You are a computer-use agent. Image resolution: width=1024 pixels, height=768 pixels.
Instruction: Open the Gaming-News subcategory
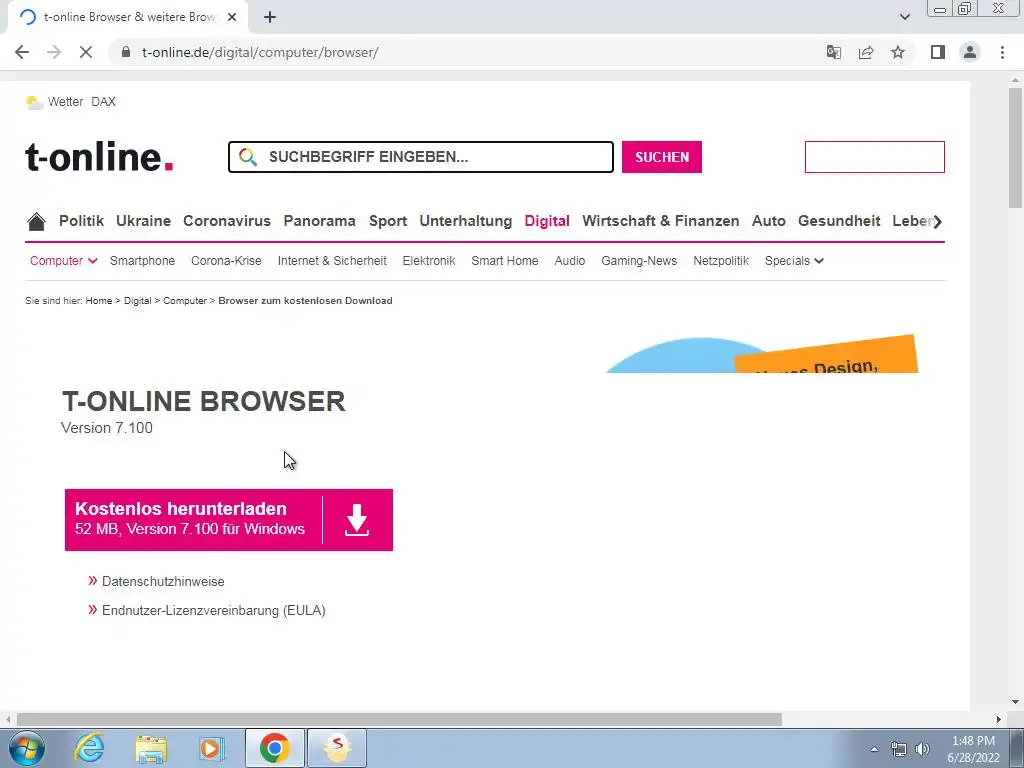639,261
